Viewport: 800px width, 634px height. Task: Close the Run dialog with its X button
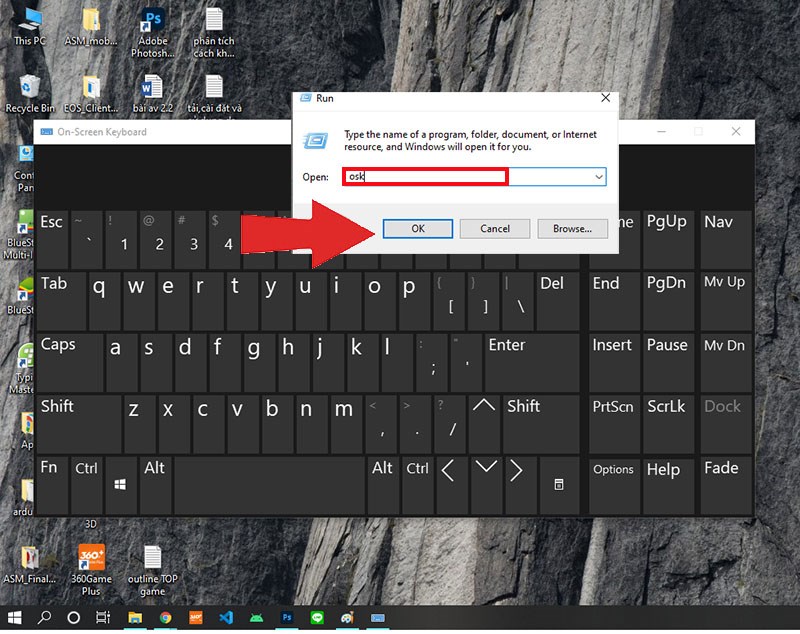606,98
